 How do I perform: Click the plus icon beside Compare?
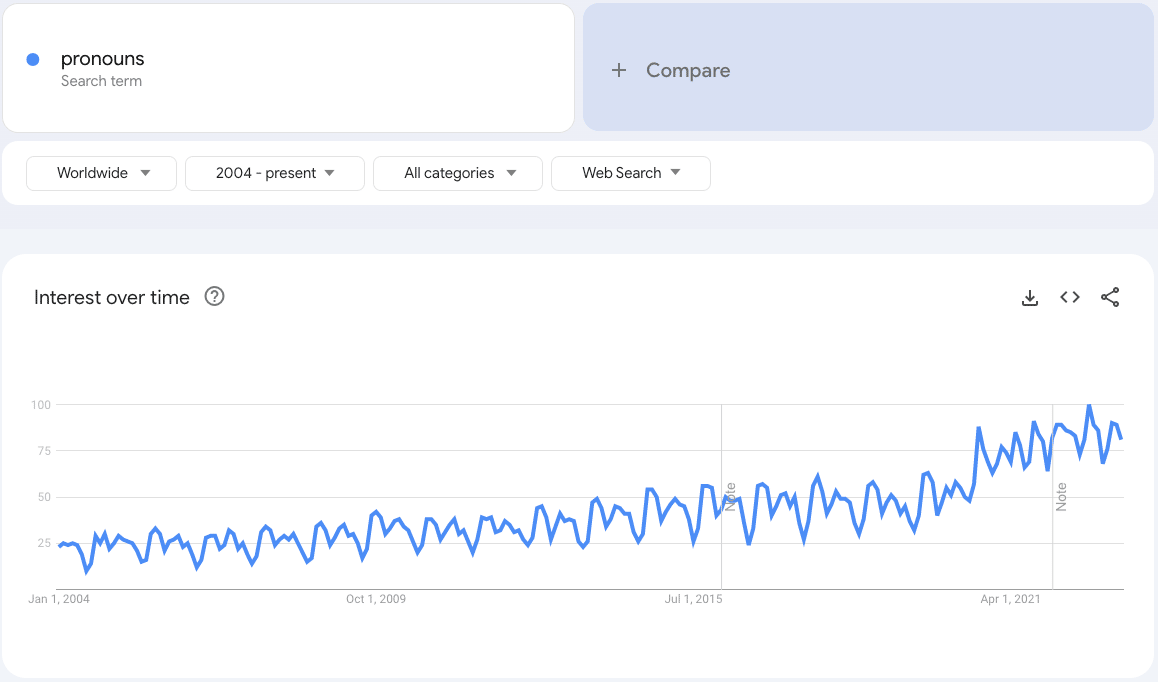coord(619,70)
